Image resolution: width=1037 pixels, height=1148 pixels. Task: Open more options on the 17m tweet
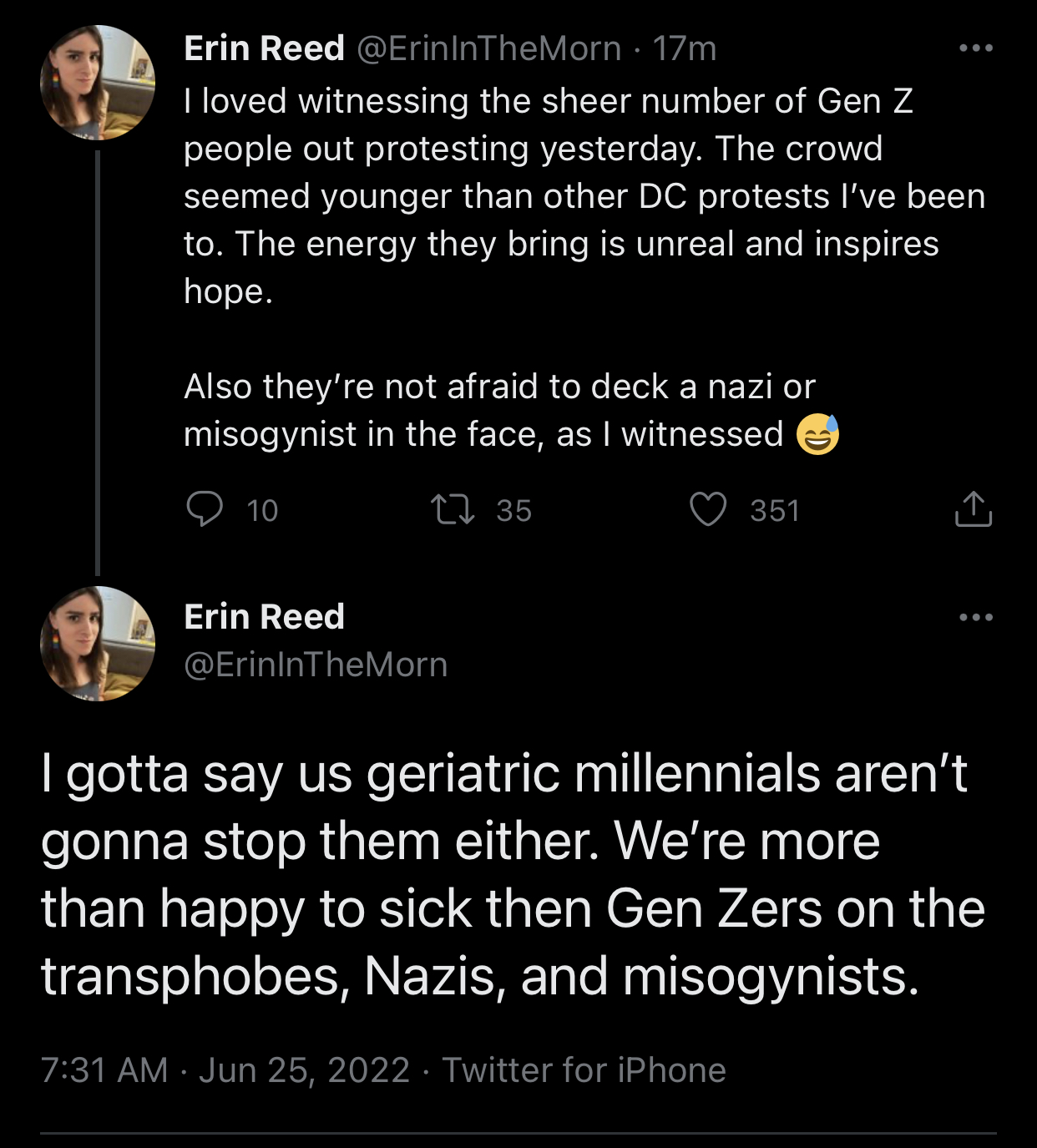pos(975,48)
